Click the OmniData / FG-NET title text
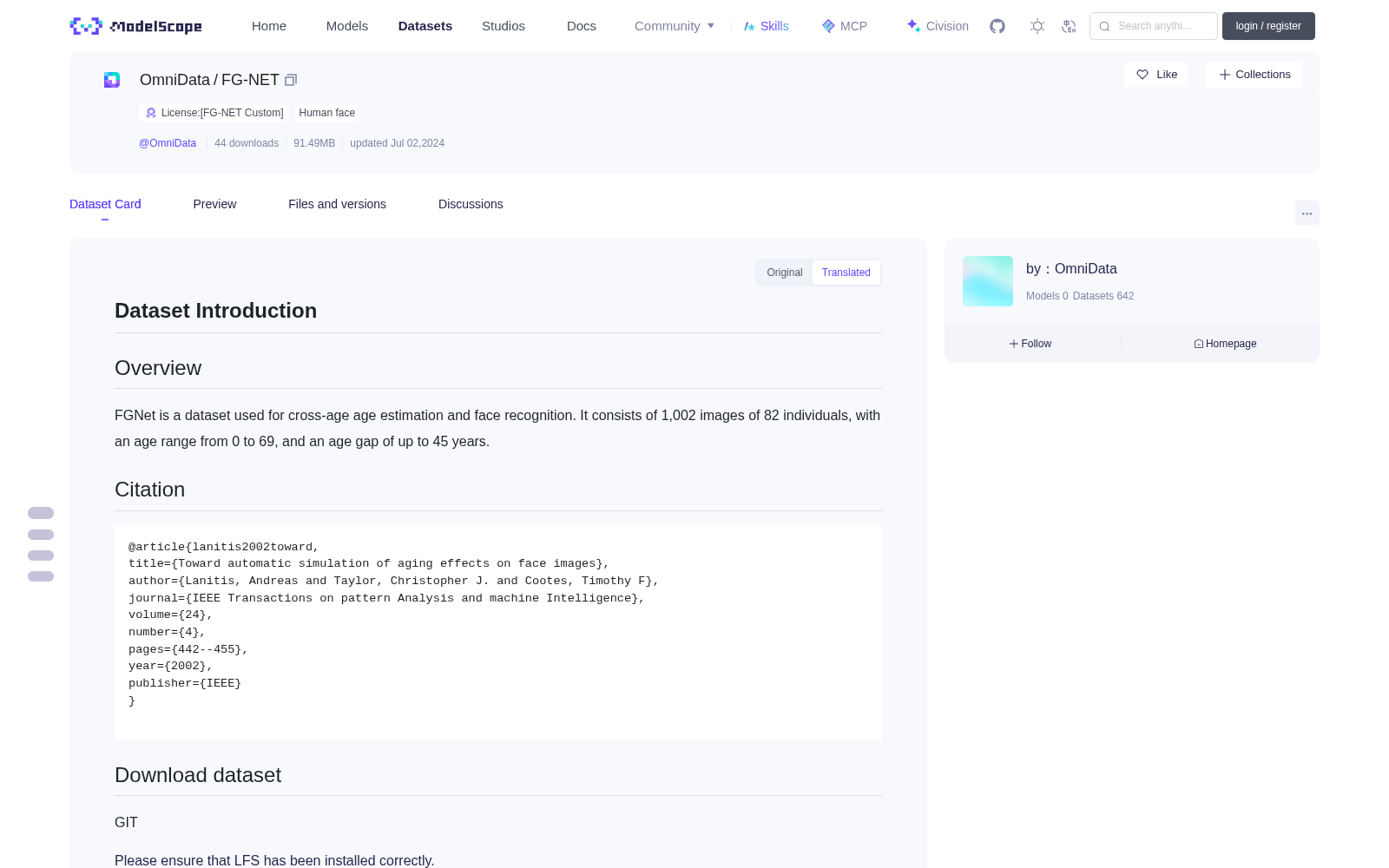Image resolution: width=1389 pixels, height=868 pixels. [x=209, y=80]
